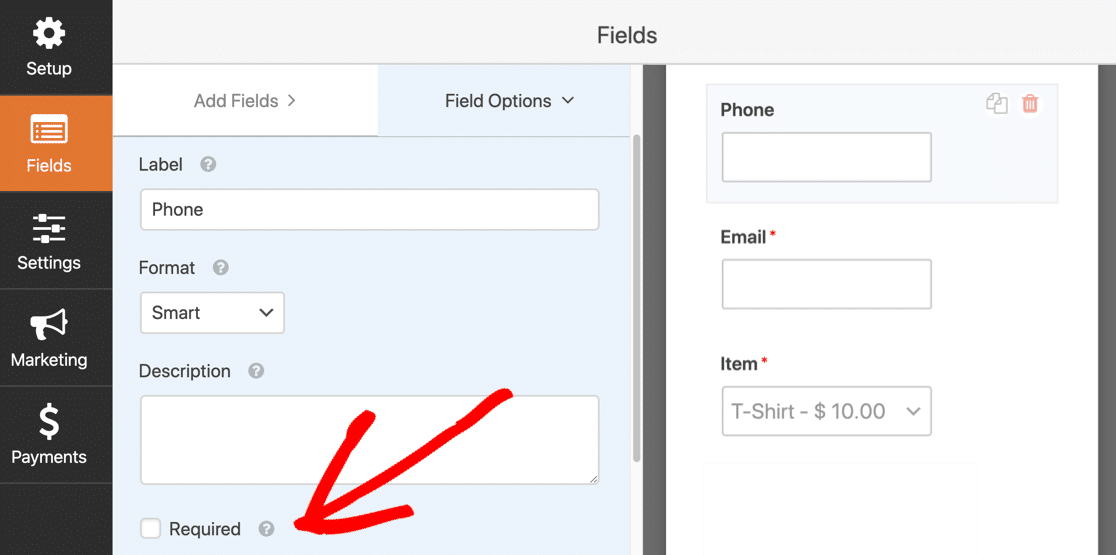Open Settings sliders icon in sidebar
Screen dimensions: 1116x555
point(49,229)
